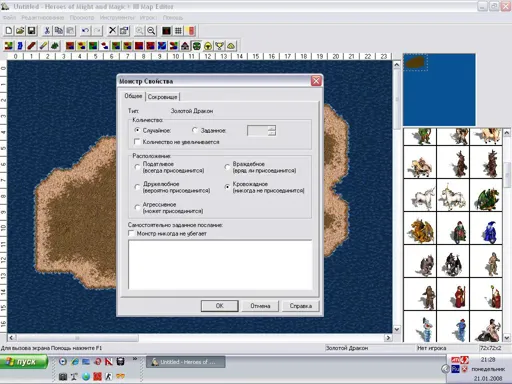Click the custom message text area
Image resolution: width=512 pixels, height=384 pixels.
tap(220, 265)
